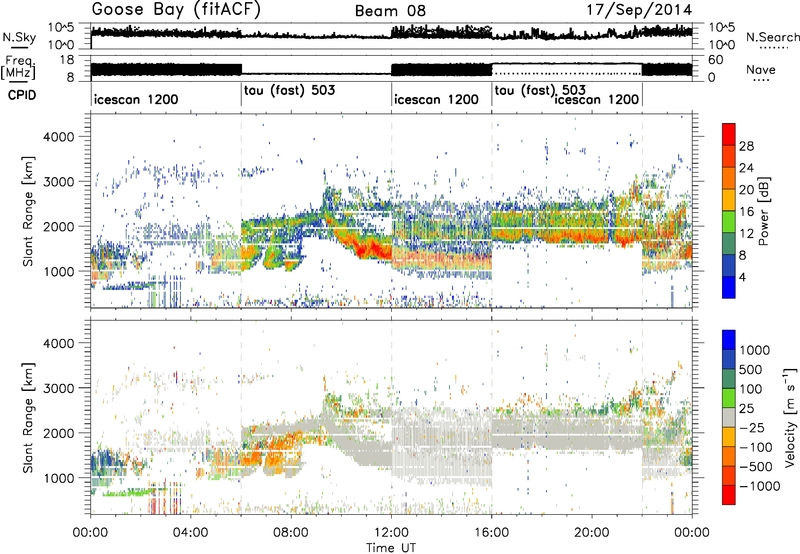
Task: Click the "Slant Range [km]" label of power panel
Action: pyautogui.click(x=28, y=211)
